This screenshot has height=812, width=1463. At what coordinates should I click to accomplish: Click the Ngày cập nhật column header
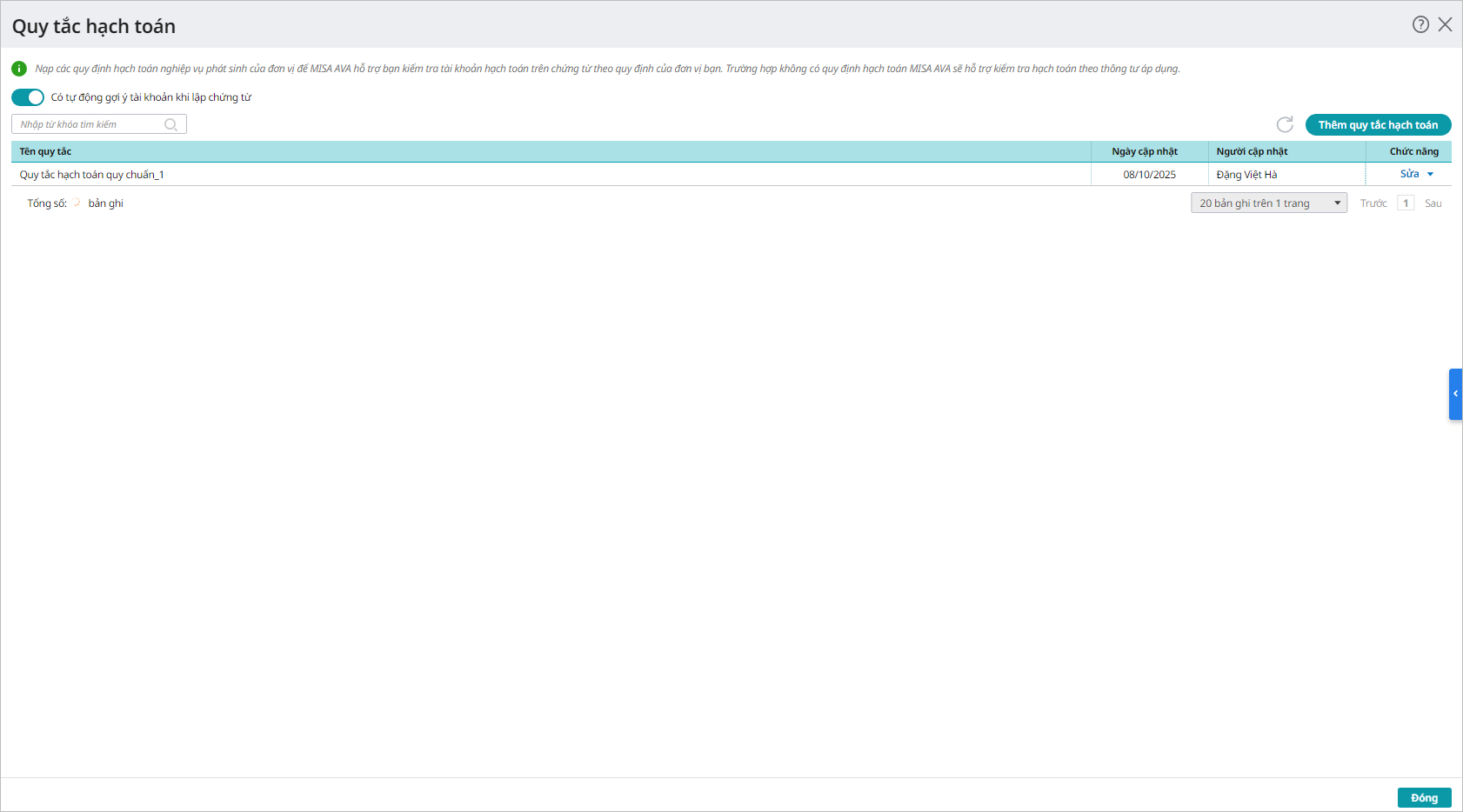click(1145, 151)
